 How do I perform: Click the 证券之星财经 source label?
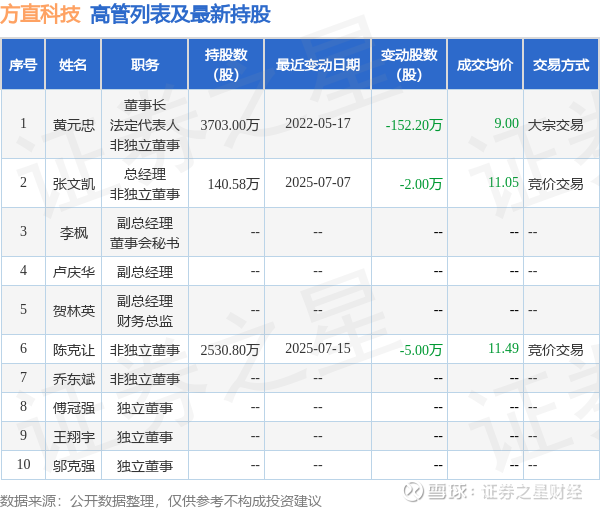tap(532, 492)
